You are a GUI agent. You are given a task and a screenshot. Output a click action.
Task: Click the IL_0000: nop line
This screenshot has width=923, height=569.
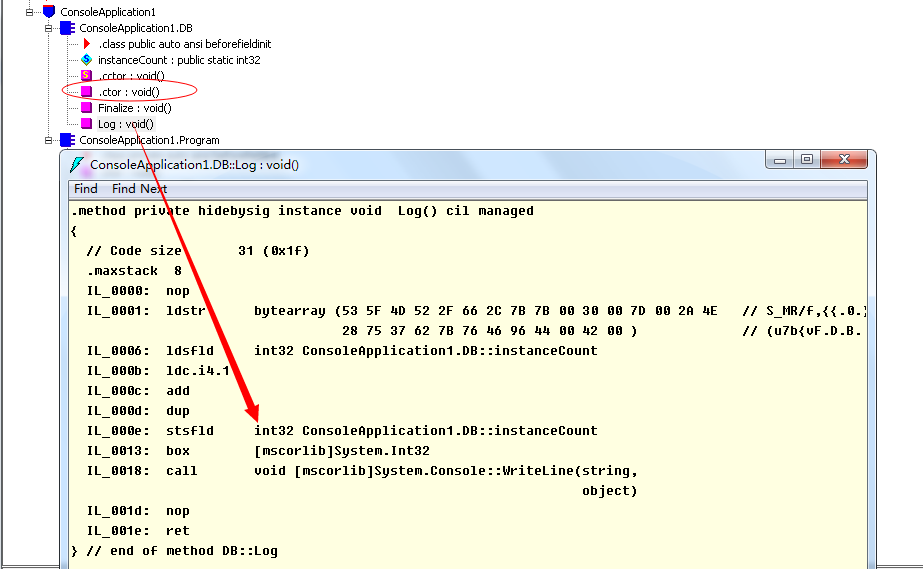tap(138, 291)
